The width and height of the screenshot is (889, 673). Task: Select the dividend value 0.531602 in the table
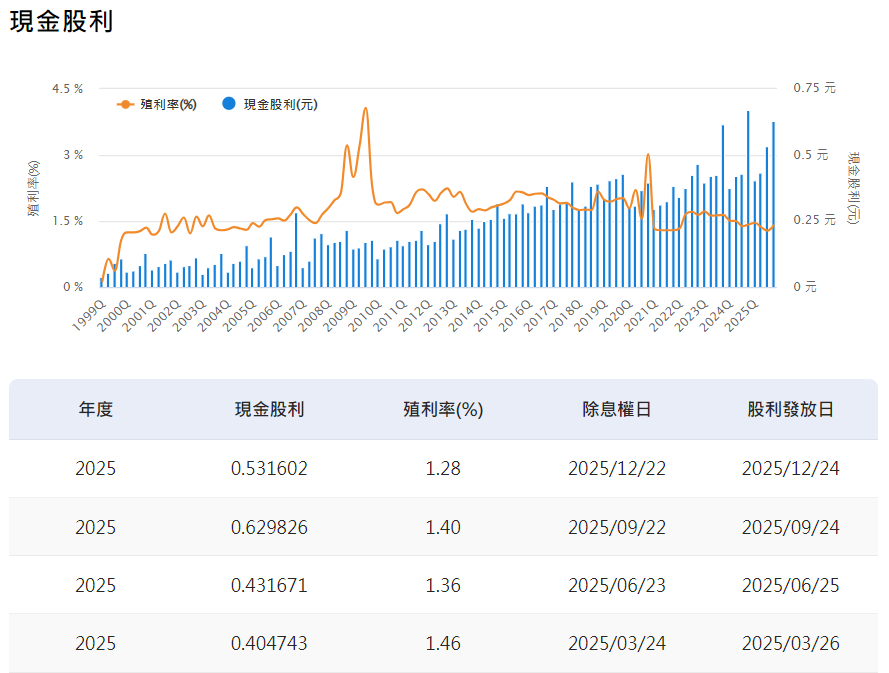coord(271,468)
